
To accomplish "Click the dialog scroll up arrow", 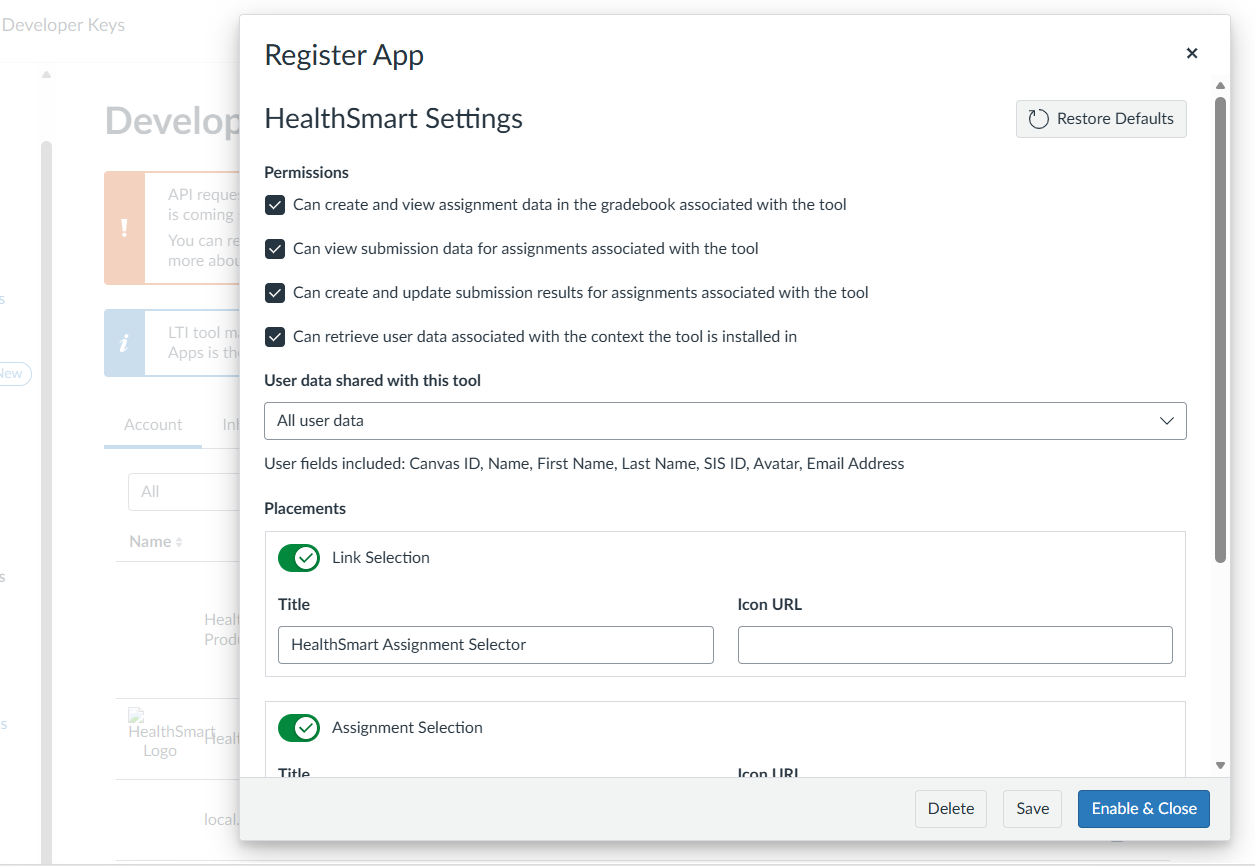I will pos(1220,85).
